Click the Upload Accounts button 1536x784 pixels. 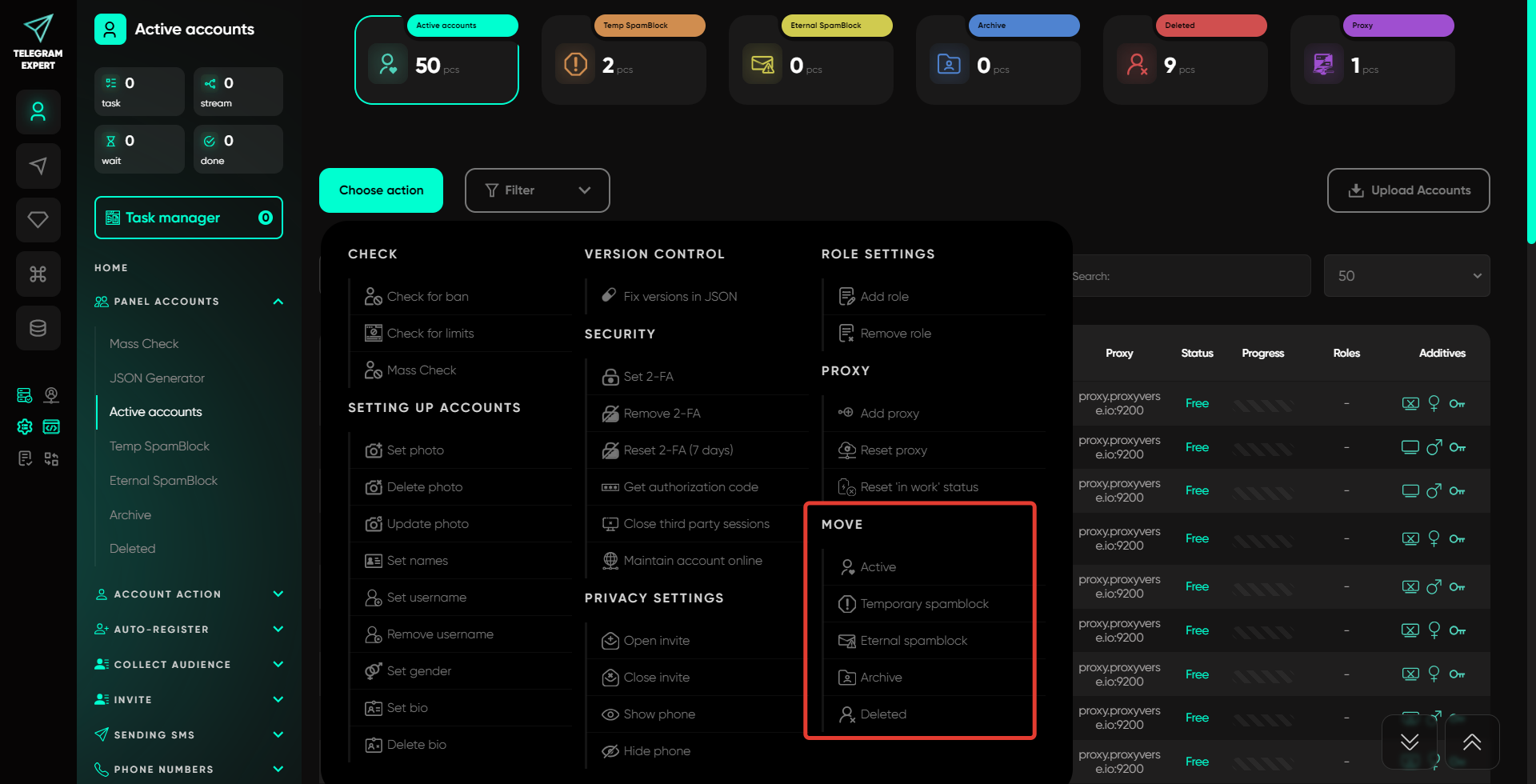1408,190
